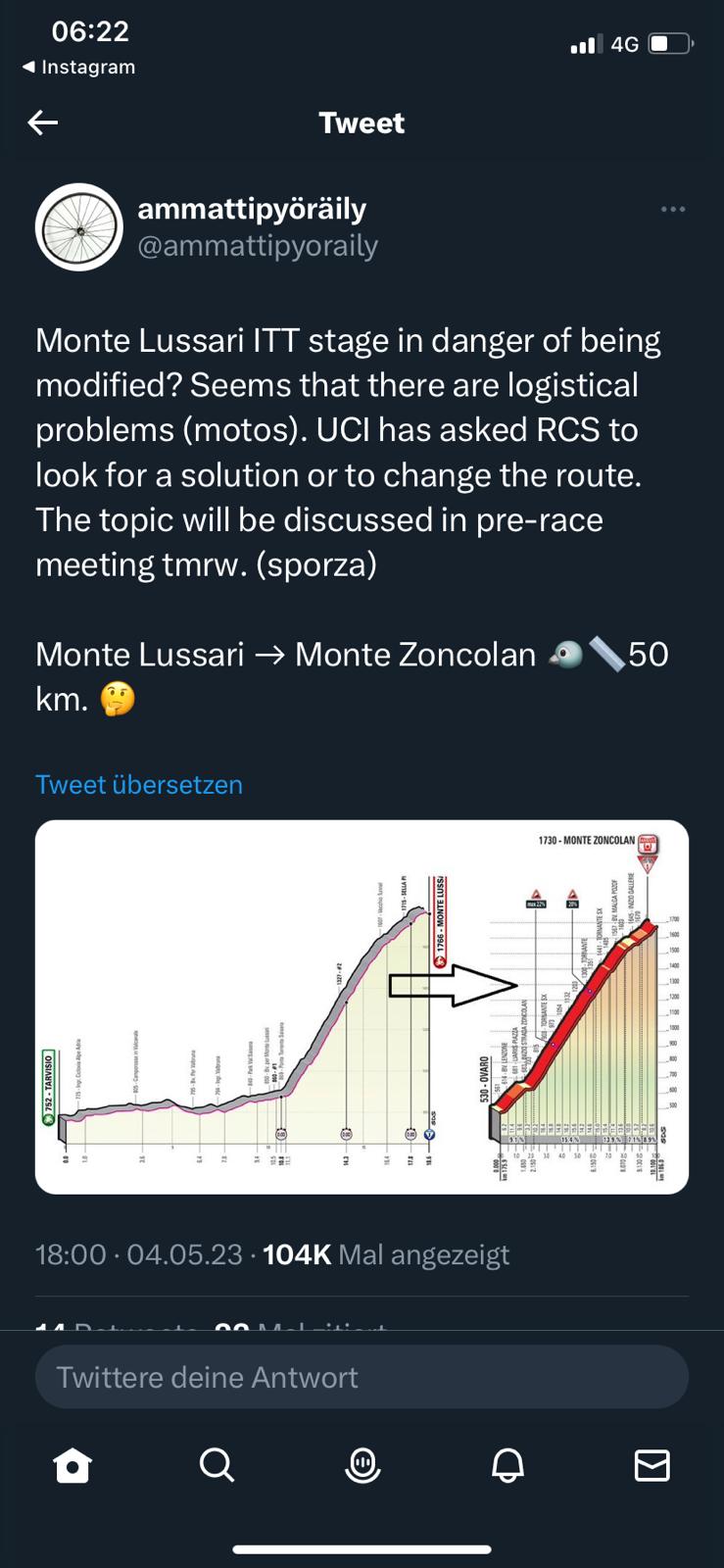Tap the @ammattipyoraily handle

tap(258, 246)
